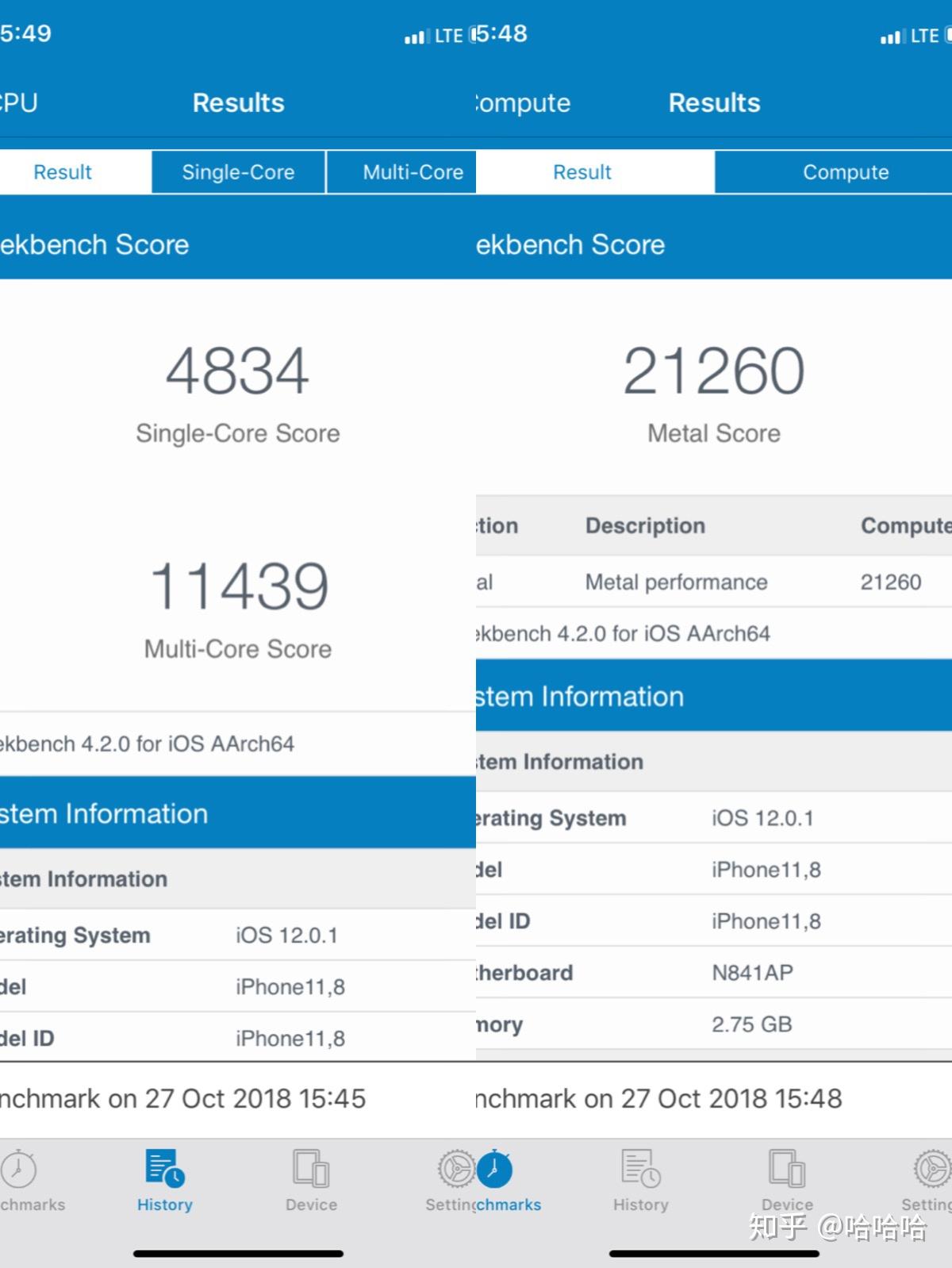The width and height of the screenshot is (952, 1268).
Task: Open Settings gear in right screenshot
Action: tap(932, 1169)
